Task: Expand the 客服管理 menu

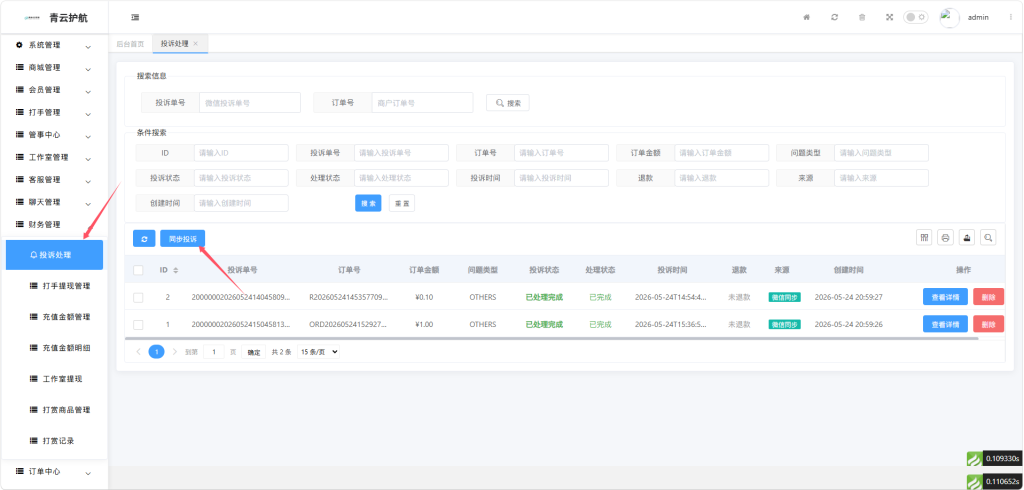Action: click(x=54, y=180)
